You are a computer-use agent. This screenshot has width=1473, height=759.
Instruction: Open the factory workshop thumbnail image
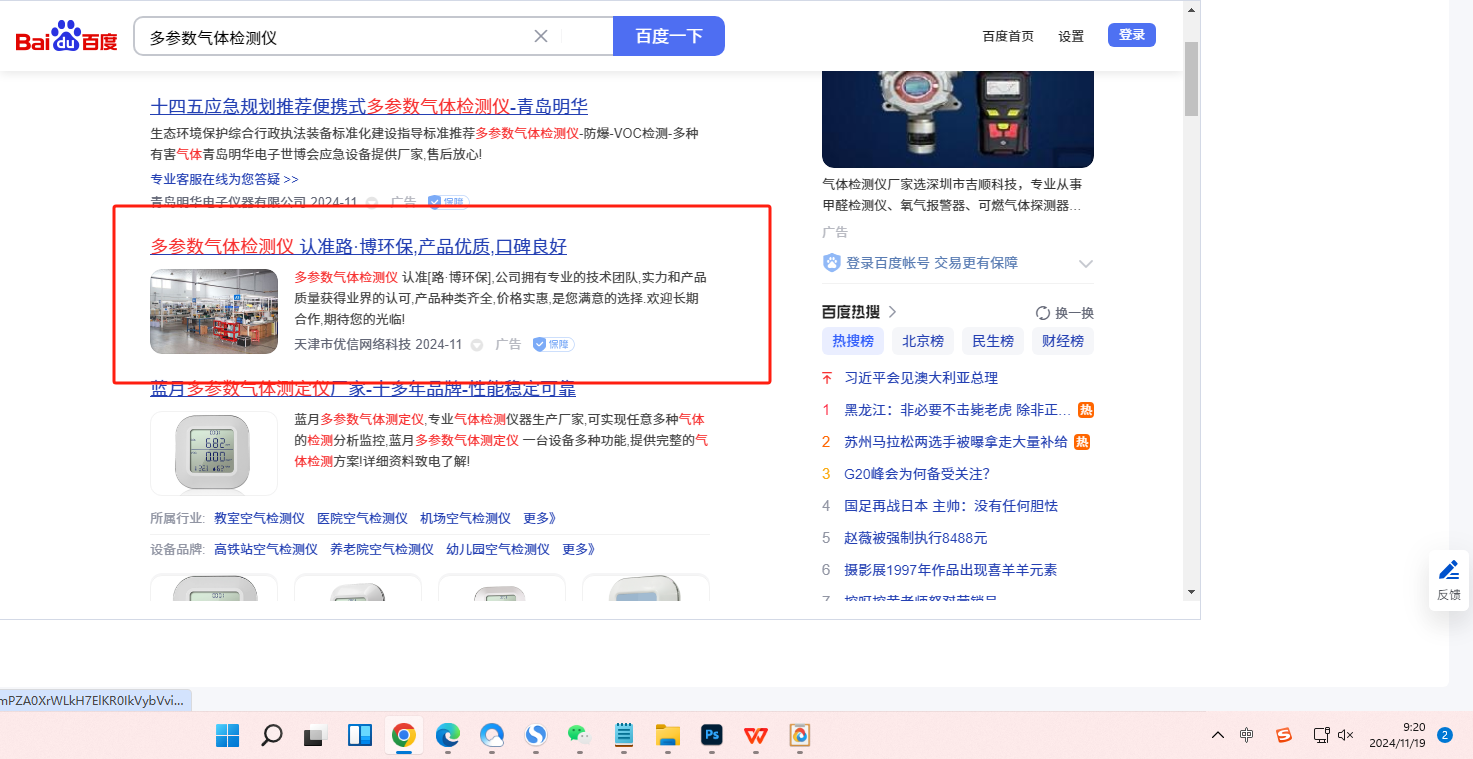click(214, 311)
